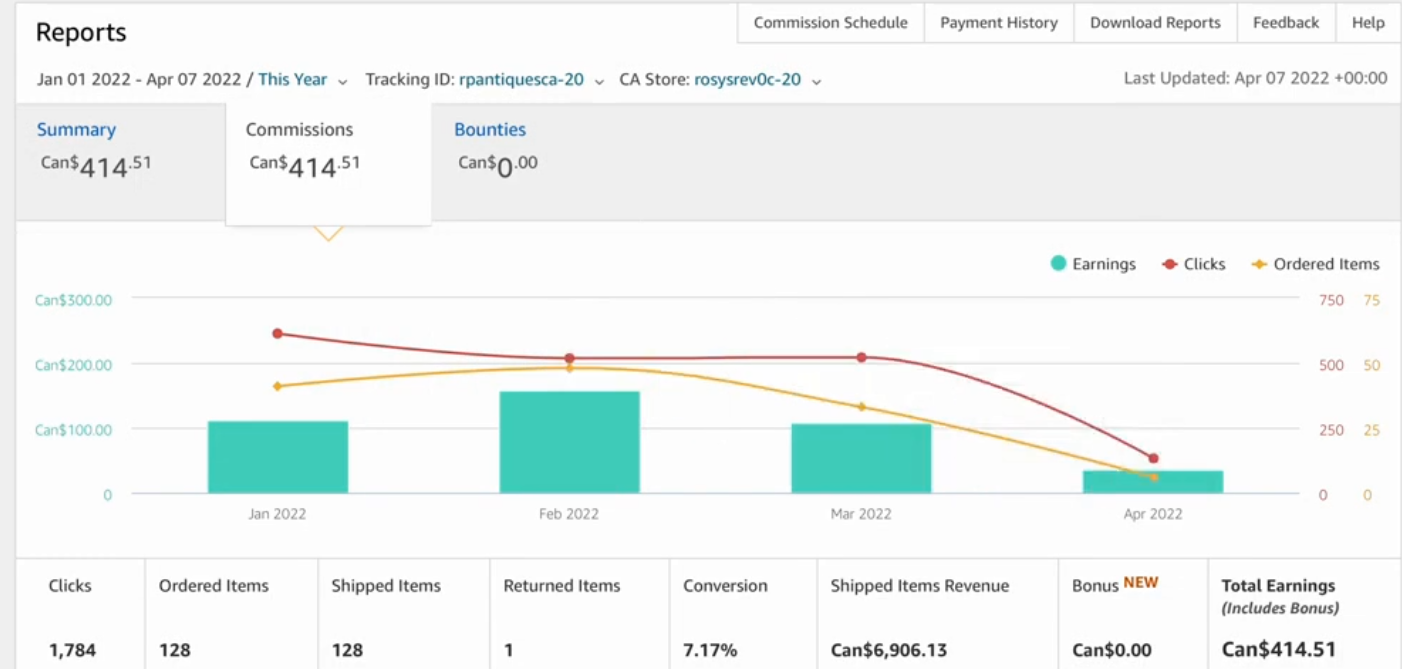Expand the Tracking ID dropdown chevron
This screenshot has height=669, width=1402.
click(599, 81)
